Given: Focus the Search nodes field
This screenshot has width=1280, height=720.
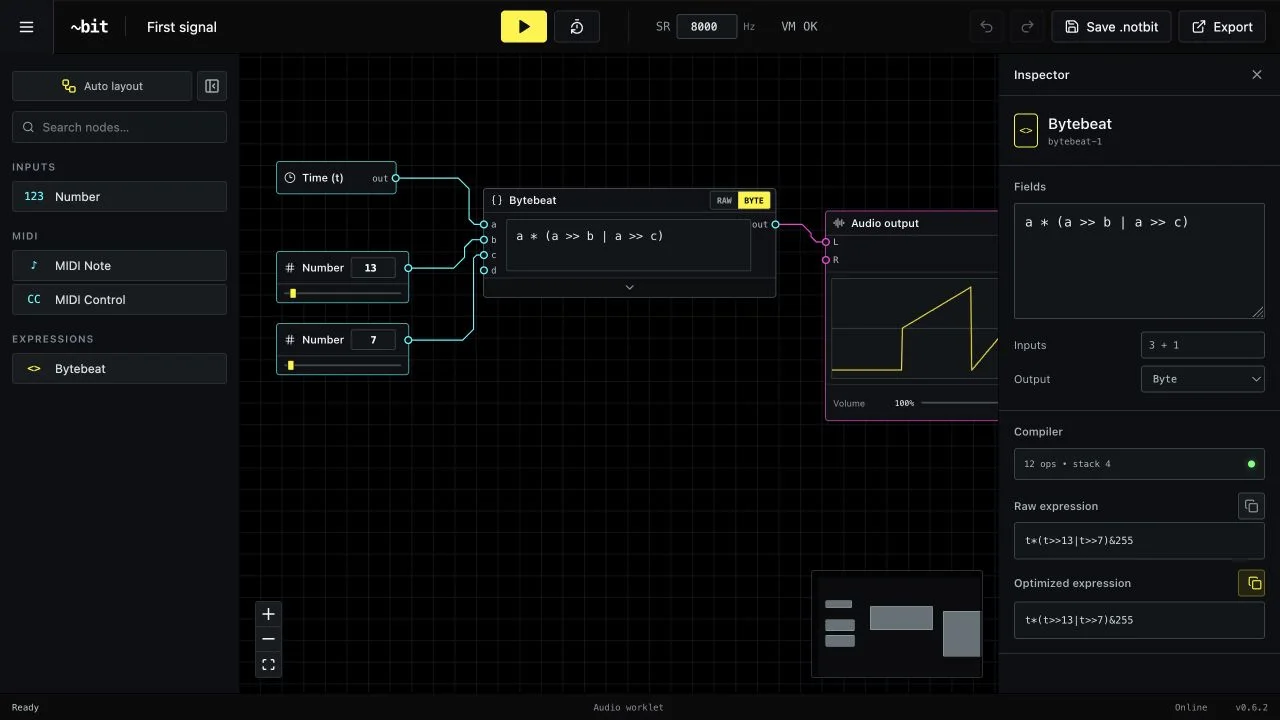Looking at the screenshot, I should [119, 127].
